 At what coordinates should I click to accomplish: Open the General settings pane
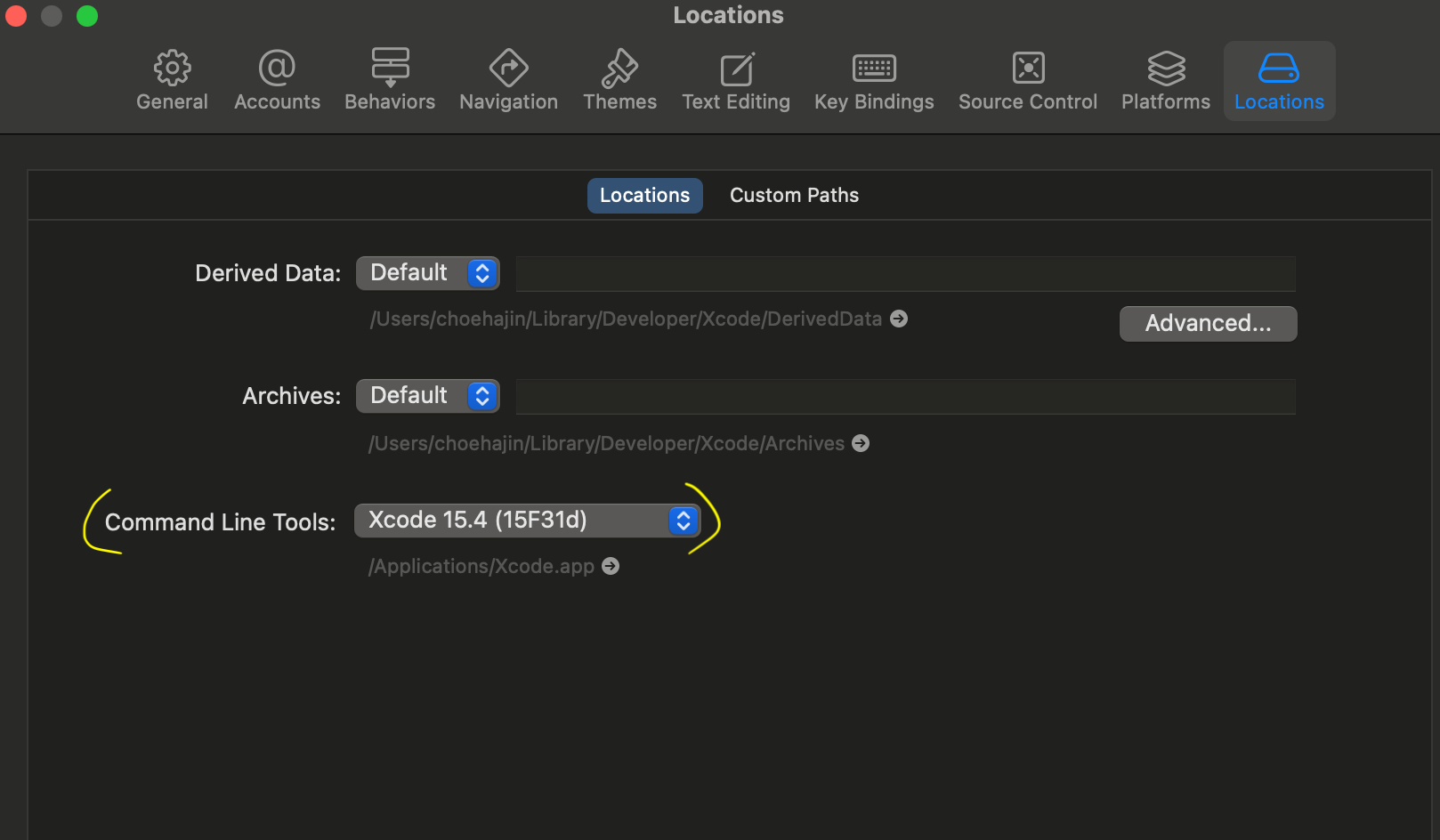pyautogui.click(x=172, y=81)
